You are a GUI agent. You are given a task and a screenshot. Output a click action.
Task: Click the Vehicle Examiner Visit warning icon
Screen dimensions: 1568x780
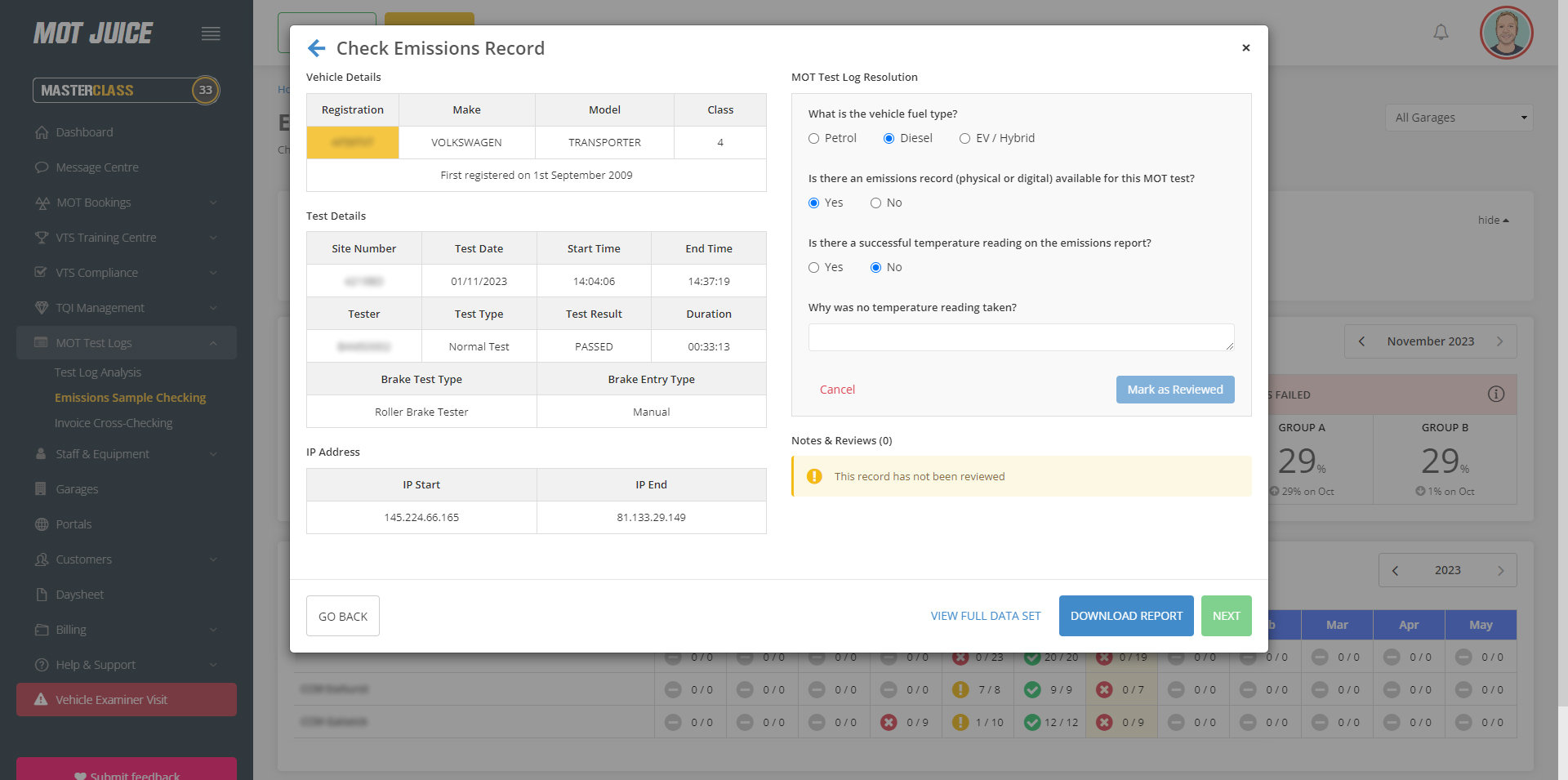pos(41,699)
